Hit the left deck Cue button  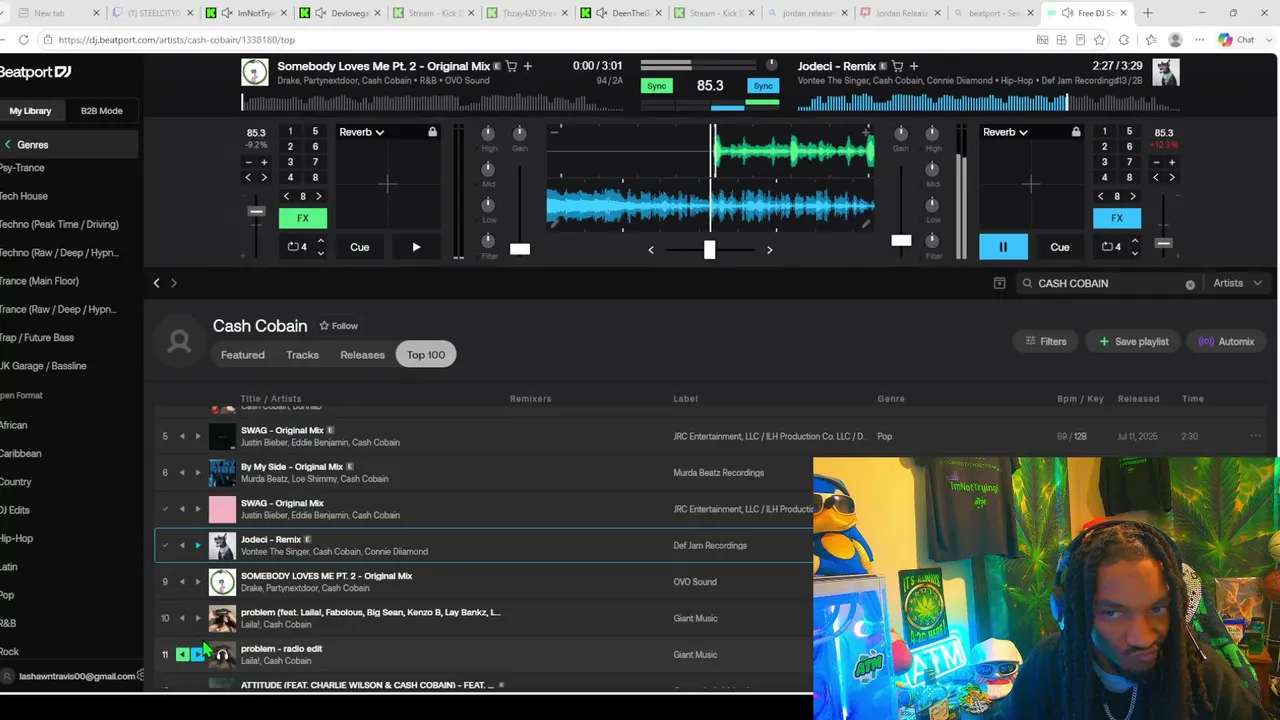(360, 247)
